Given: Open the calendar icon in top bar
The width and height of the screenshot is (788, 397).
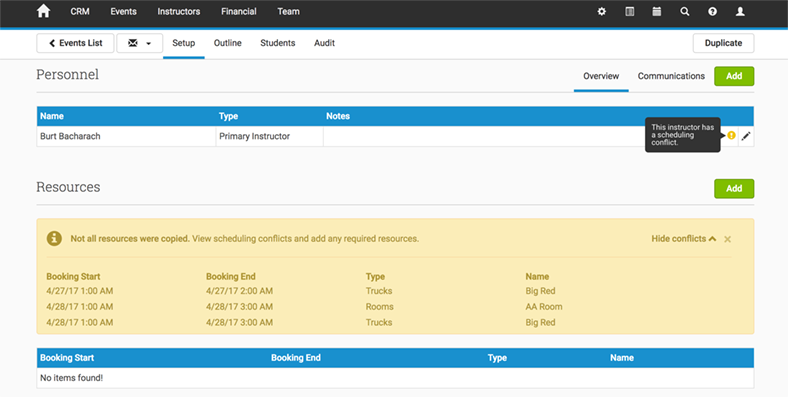Looking at the screenshot, I should pyautogui.click(x=656, y=12).
